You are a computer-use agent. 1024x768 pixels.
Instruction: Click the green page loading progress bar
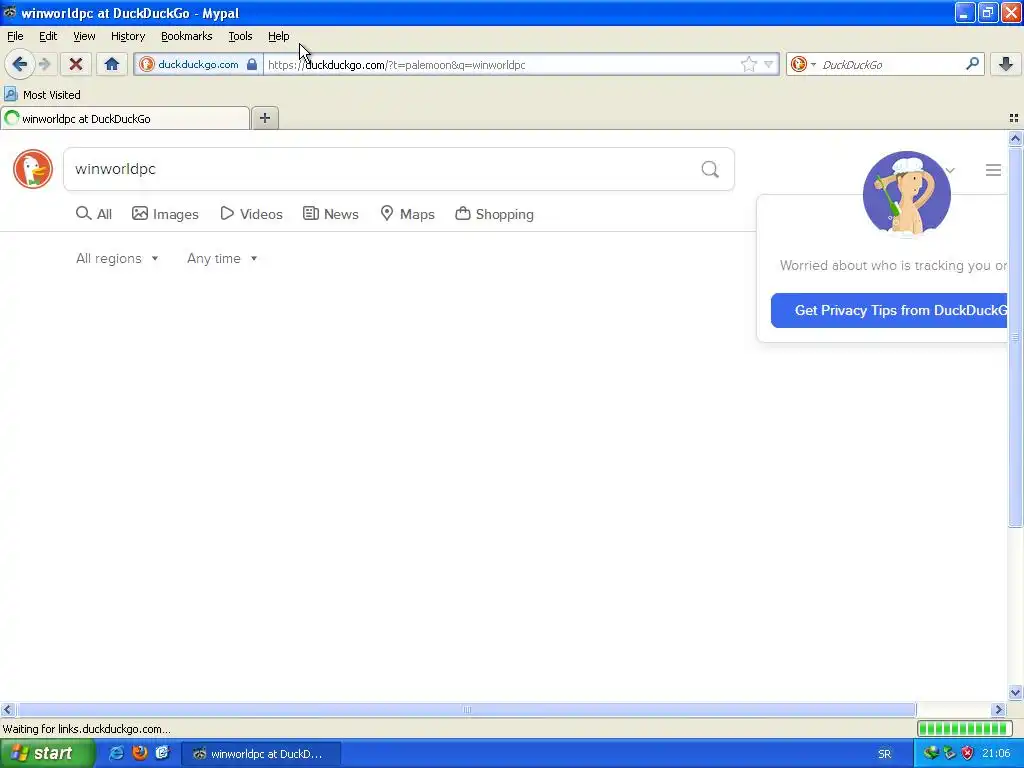965,729
